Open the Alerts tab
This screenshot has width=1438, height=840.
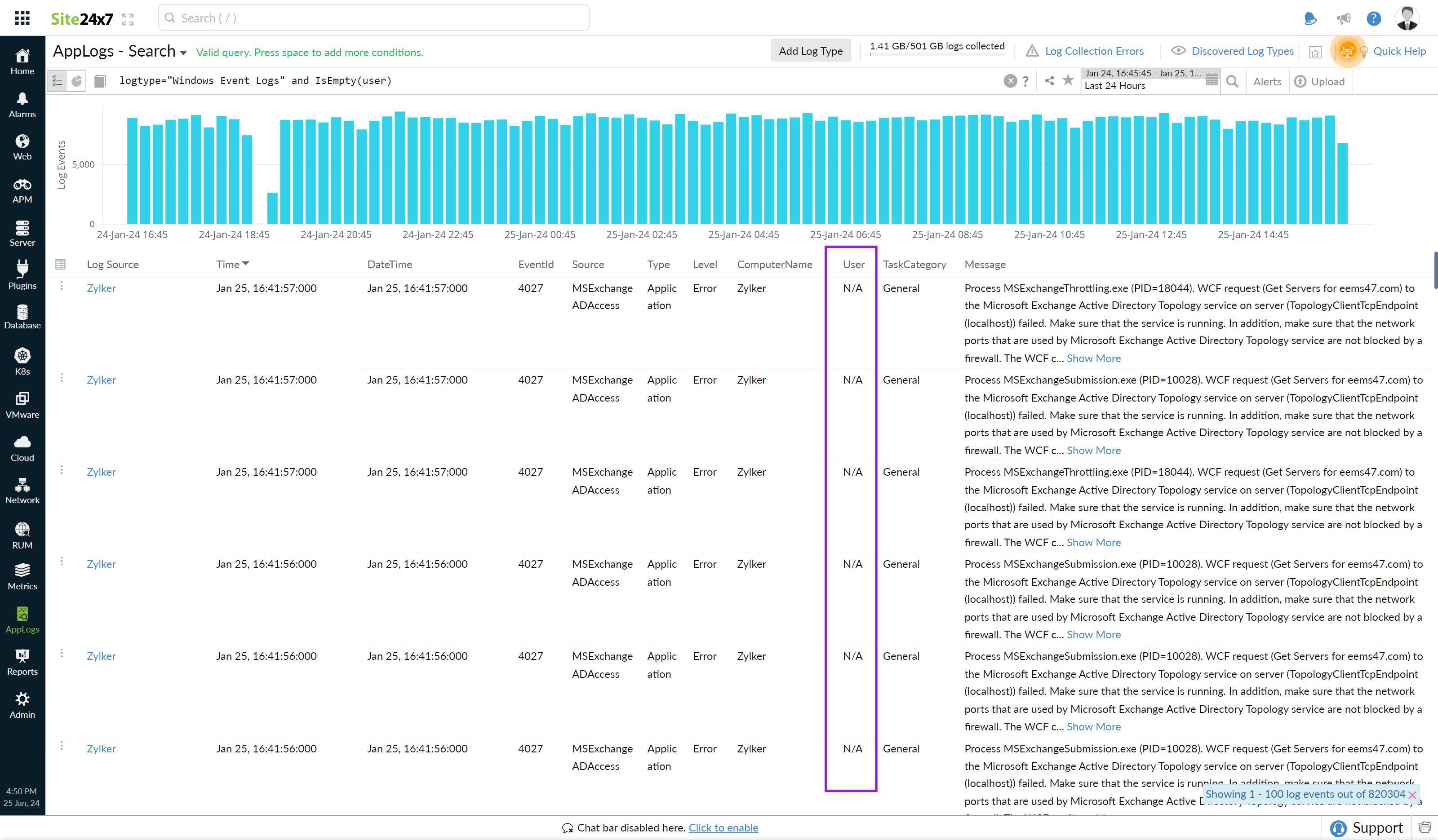1267,82
